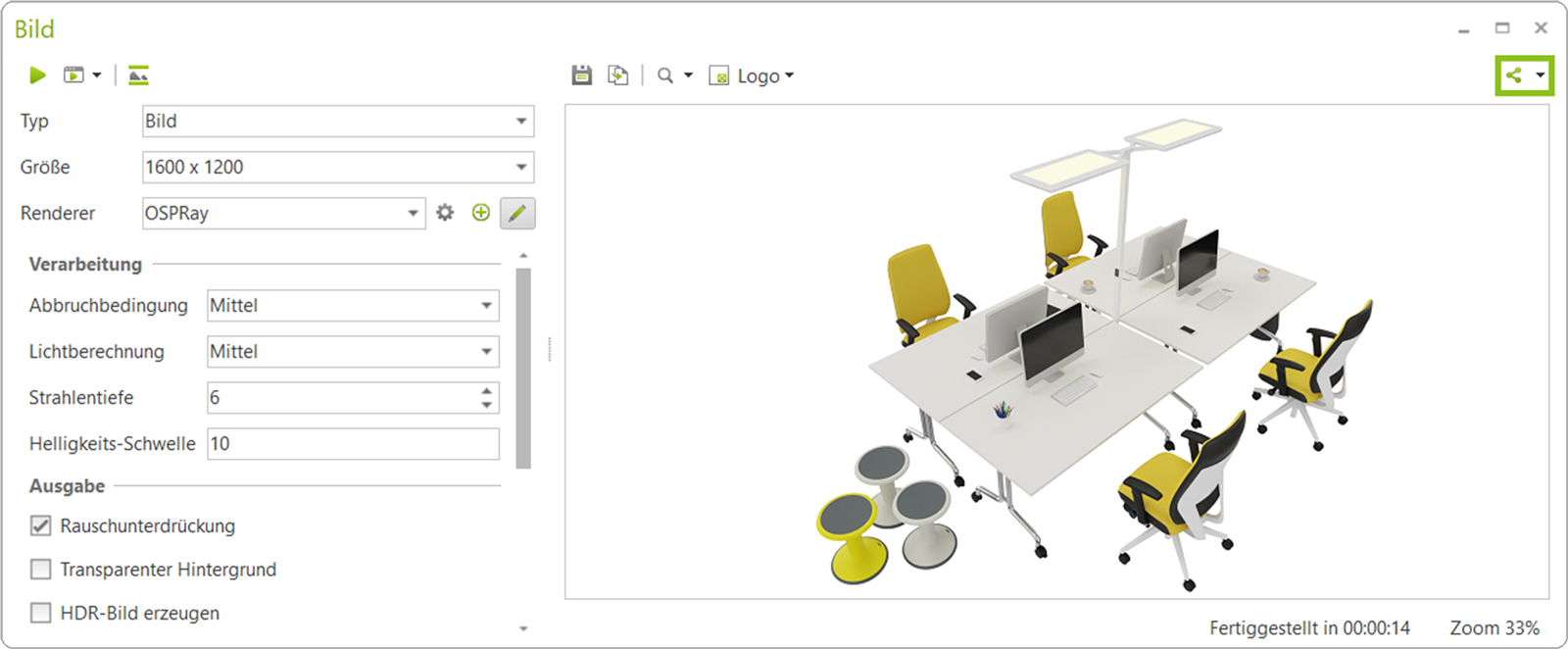Click the copy image icon beside save

618,75
